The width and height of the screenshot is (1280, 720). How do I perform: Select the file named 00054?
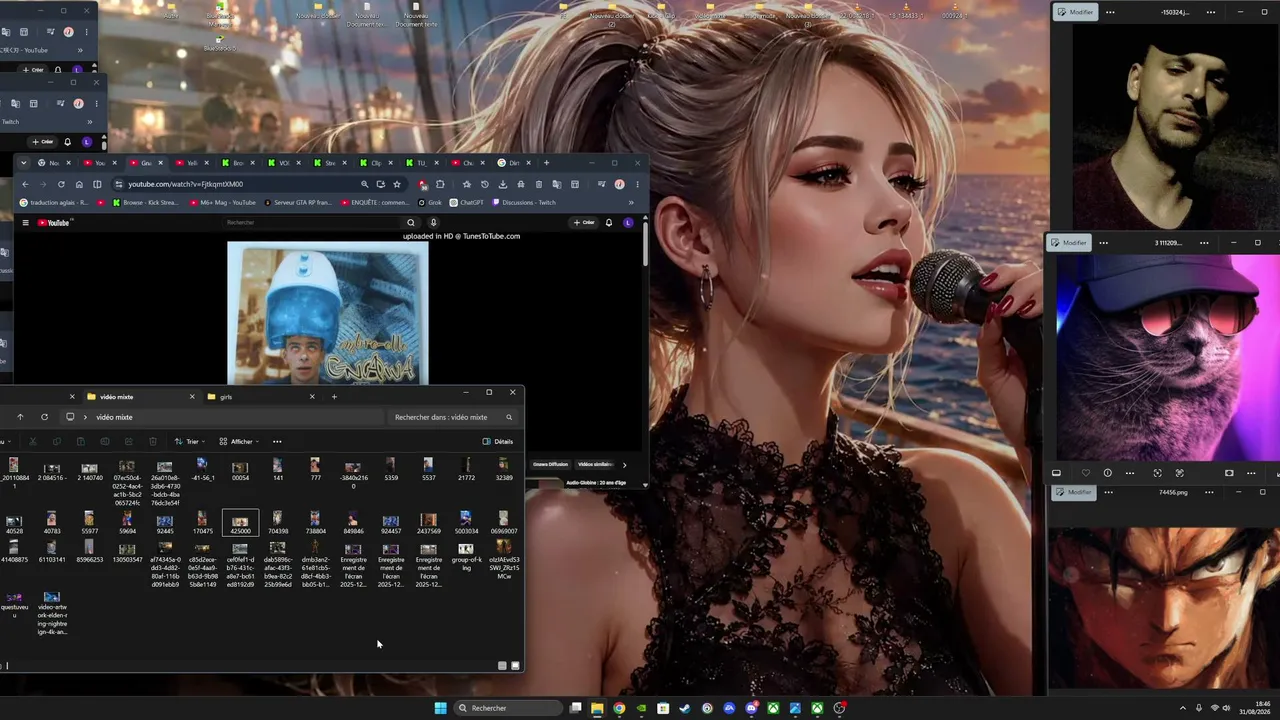(240, 470)
